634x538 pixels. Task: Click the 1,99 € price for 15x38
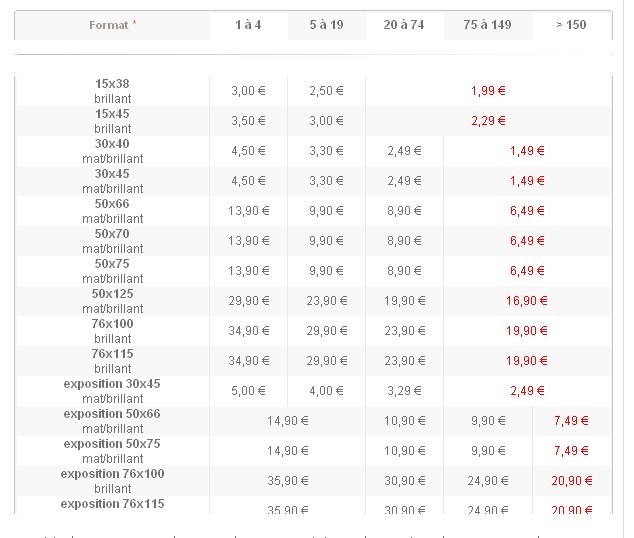[x=488, y=91]
